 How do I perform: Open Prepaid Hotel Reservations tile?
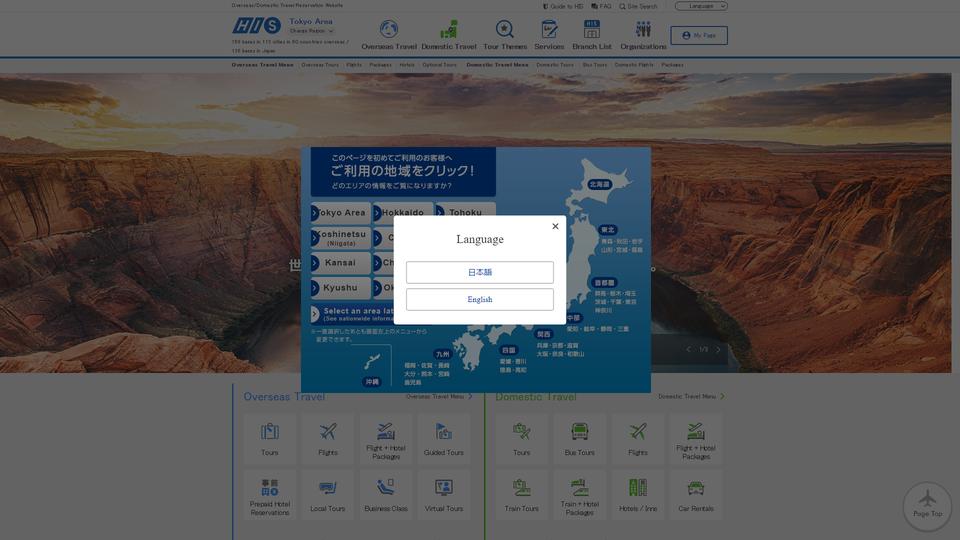tap(269, 495)
